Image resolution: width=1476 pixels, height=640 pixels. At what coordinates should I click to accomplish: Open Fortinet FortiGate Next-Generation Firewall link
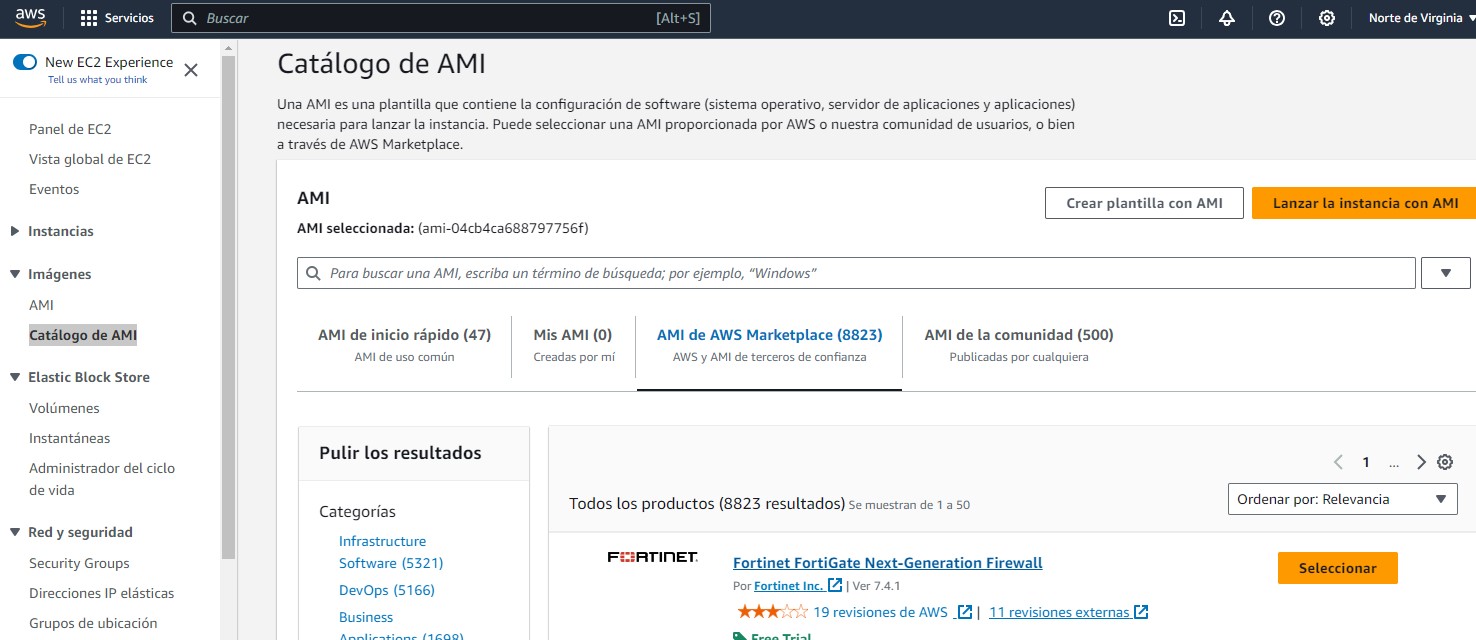pyautogui.click(x=888, y=563)
